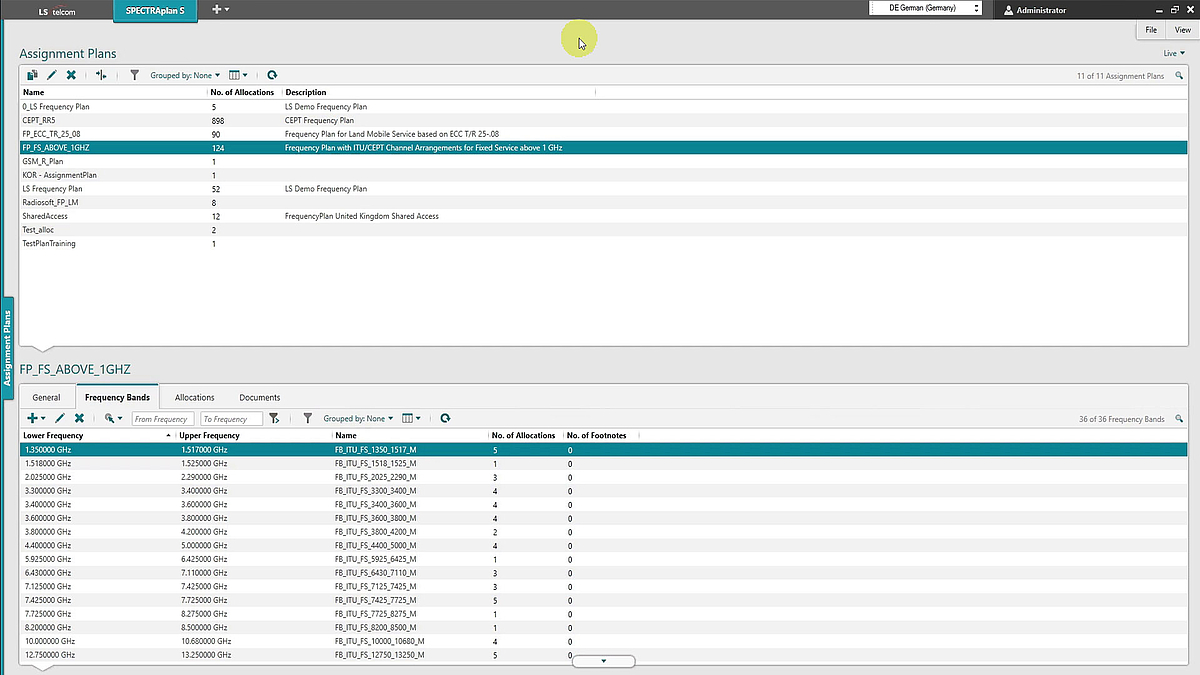
Task: Refresh icon in Frequency Bands toolbar
Action: [445, 418]
